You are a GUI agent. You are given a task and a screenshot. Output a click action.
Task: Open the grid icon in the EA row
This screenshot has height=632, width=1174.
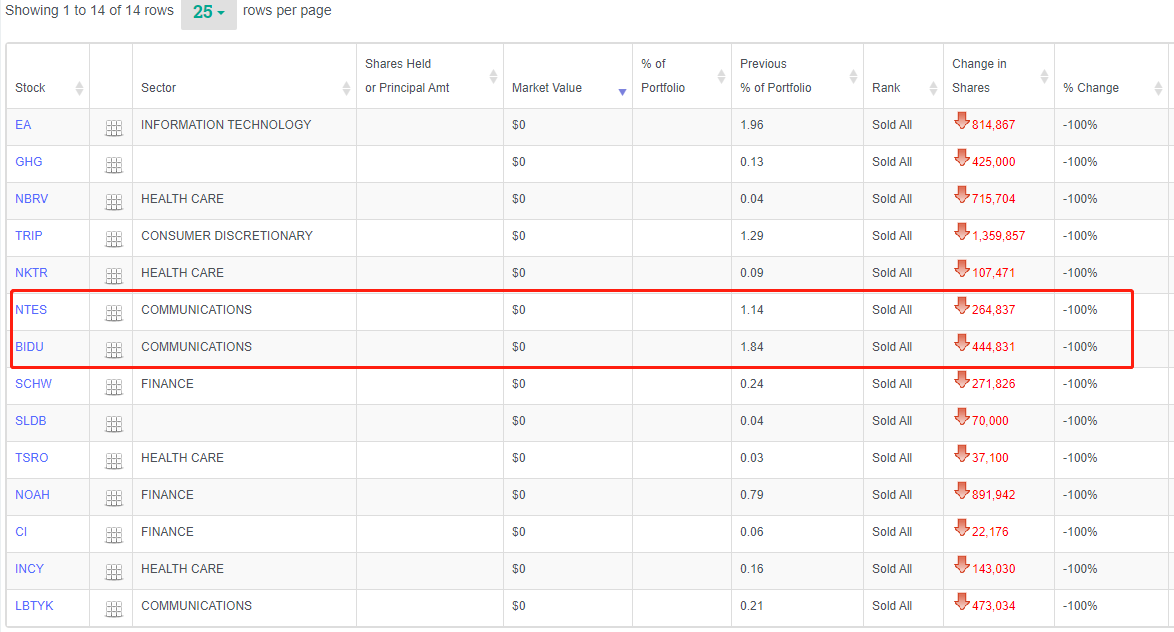[x=114, y=128]
